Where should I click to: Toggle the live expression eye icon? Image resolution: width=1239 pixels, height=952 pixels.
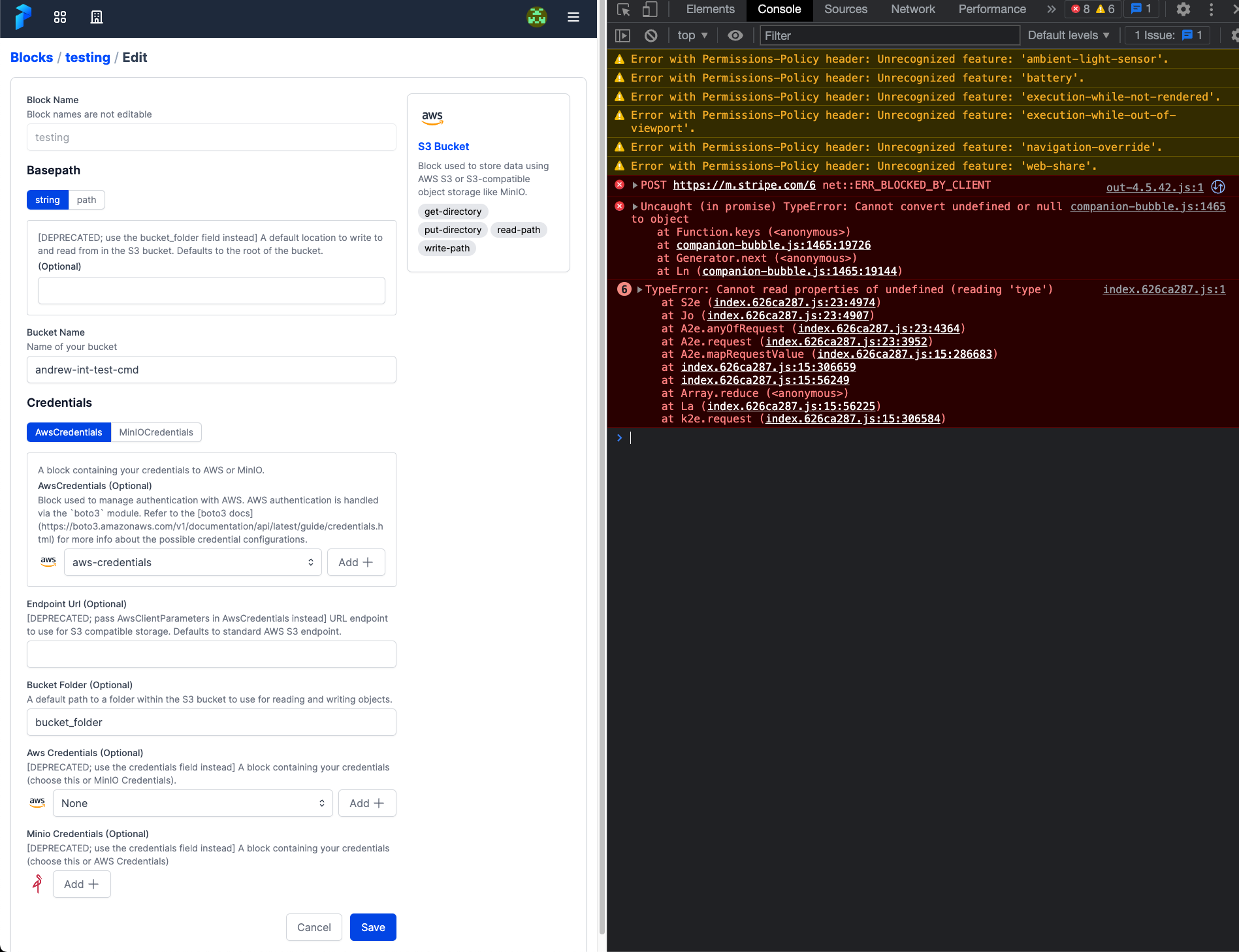735,36
